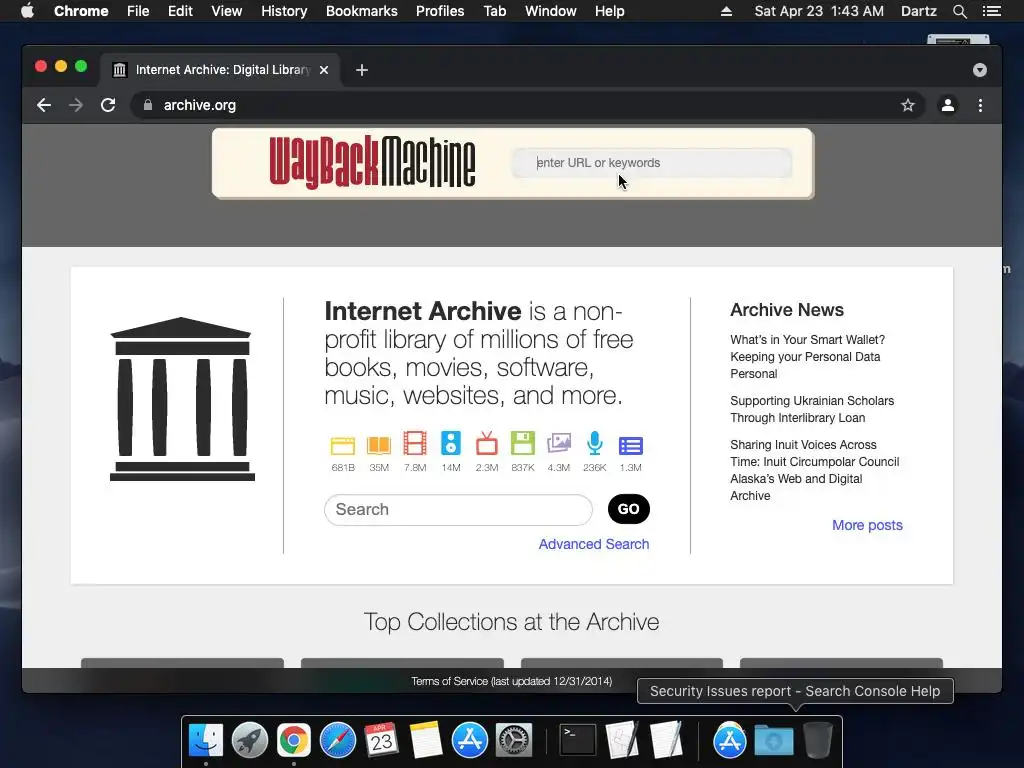This screenshot has height=768, width=1024.
Task: Open Spotlight search in the menu bar
Action: coord(959,11)
